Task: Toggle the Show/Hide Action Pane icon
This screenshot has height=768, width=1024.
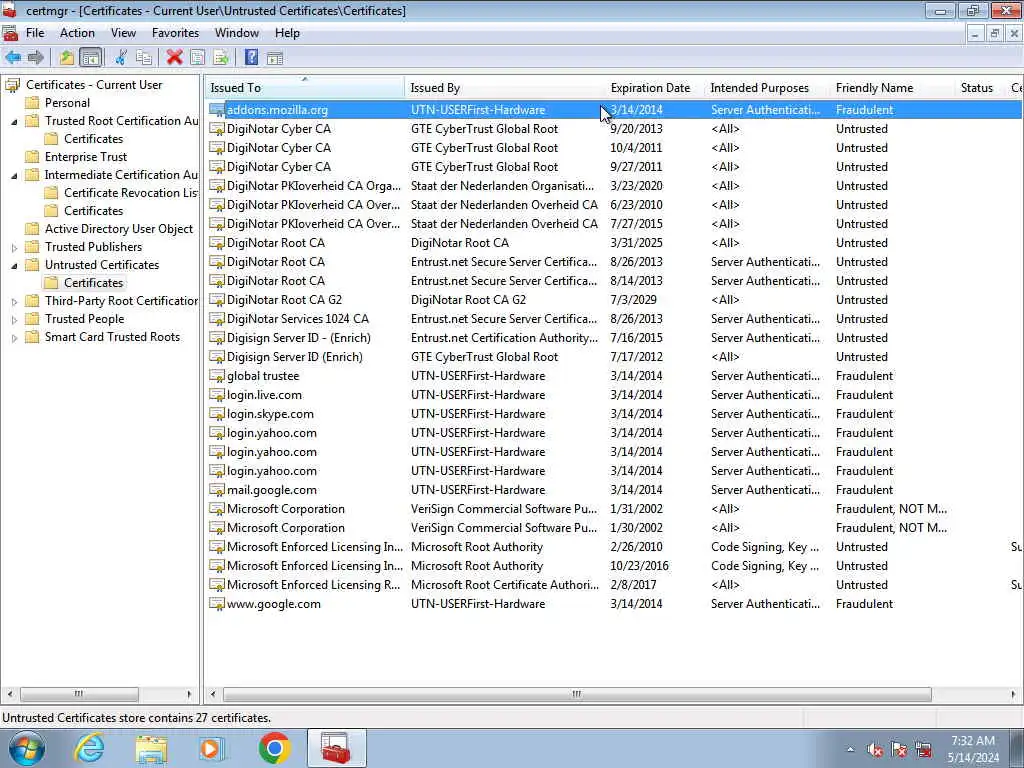Action: click(x=275, y=57)
